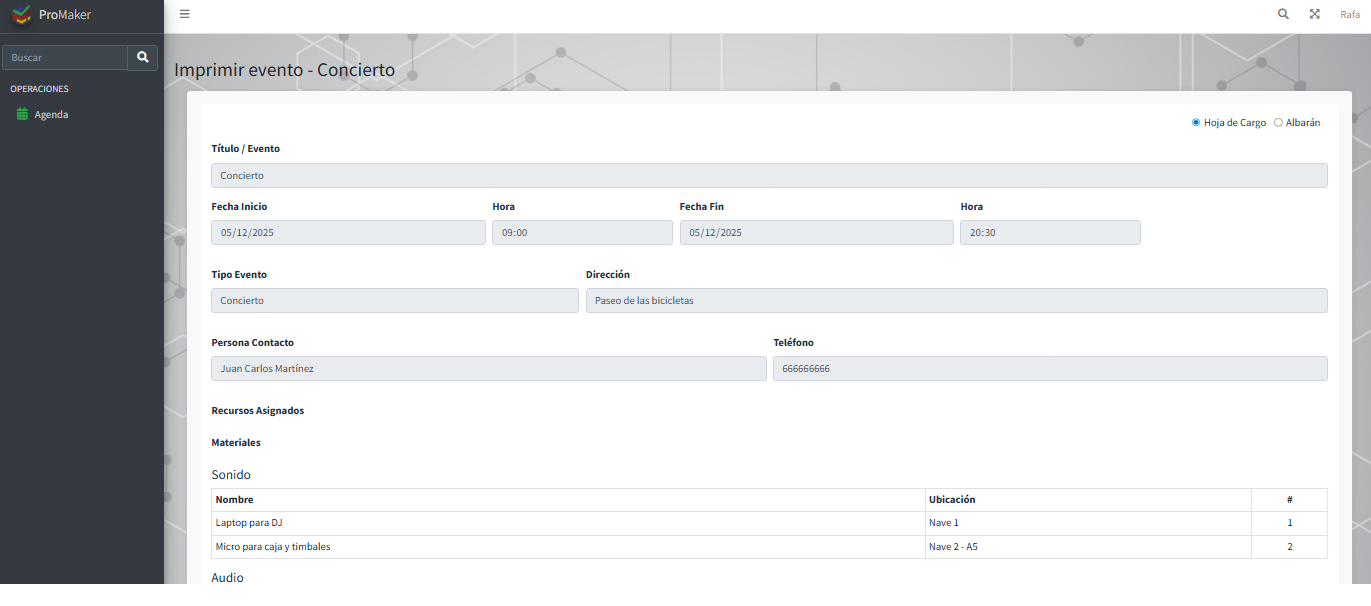Click the Fecha Fin date field
This screenshot has width=1371, height=606.
[816, 233]
